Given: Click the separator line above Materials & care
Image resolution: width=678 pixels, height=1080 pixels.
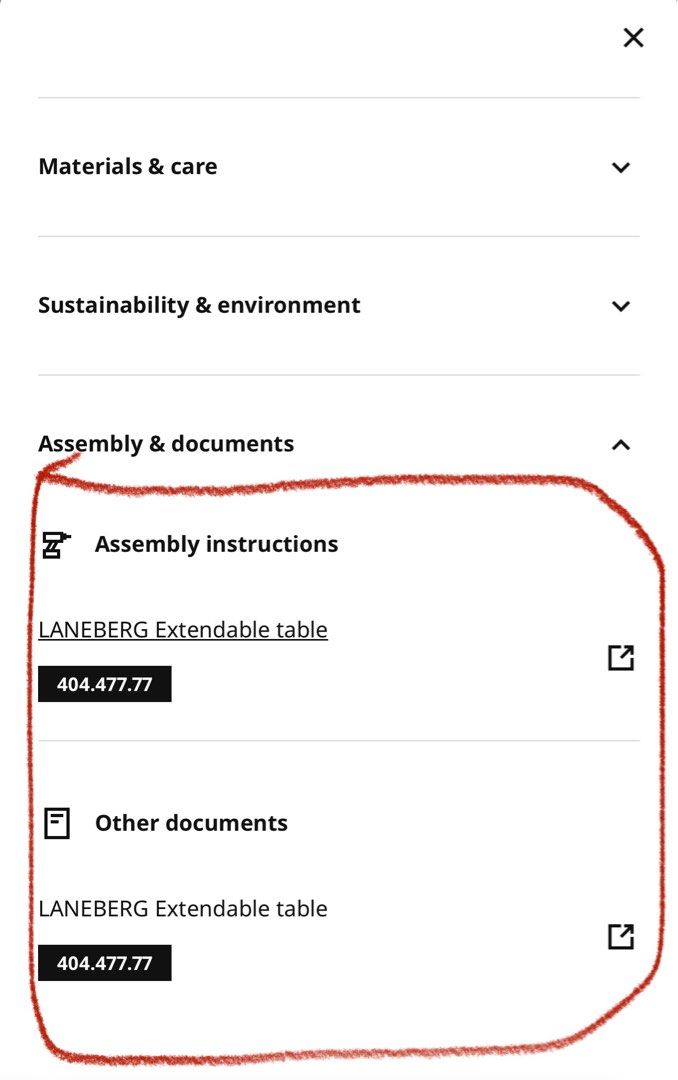Looking at the screenshot, I should pyautogui.click(x=338, y=98).
